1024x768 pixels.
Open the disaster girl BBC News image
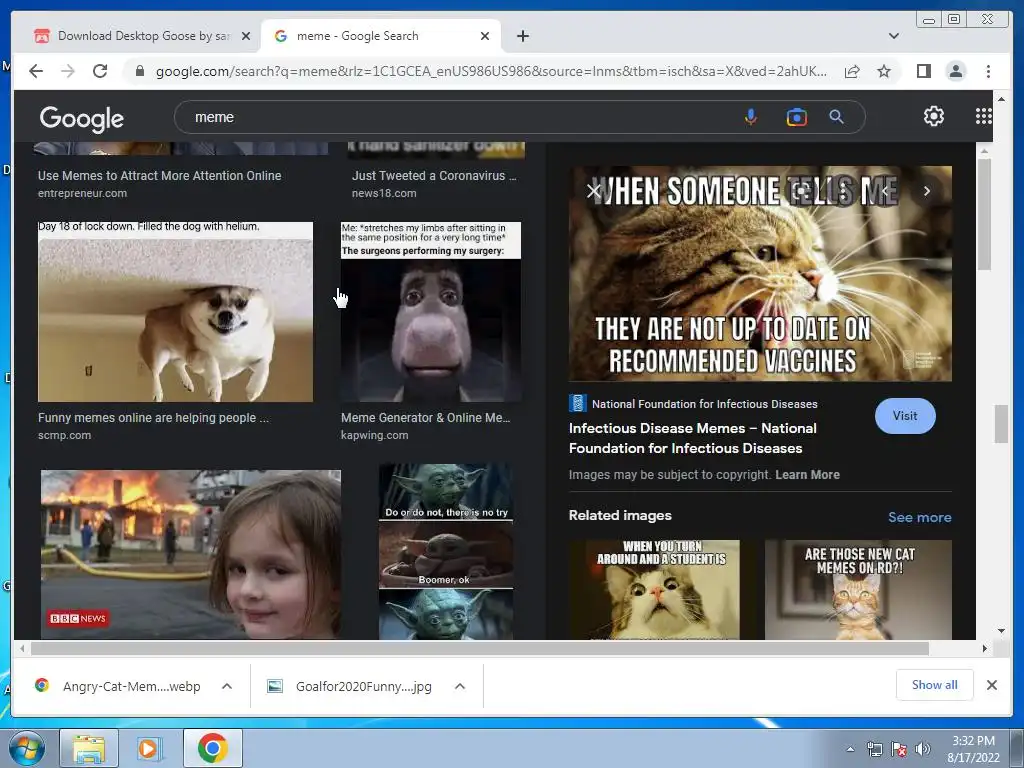point(191,554)
